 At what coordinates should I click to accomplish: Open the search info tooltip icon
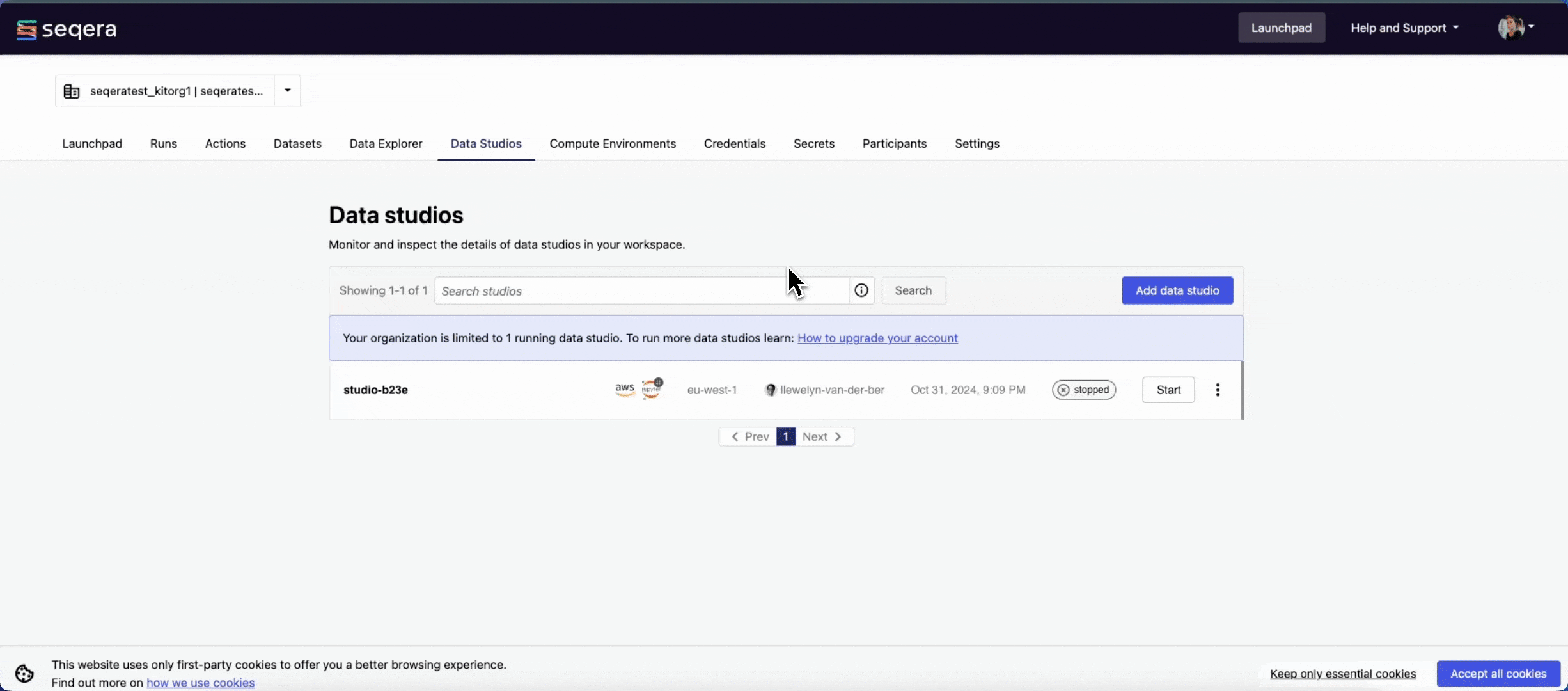click(x=861, y=290)
